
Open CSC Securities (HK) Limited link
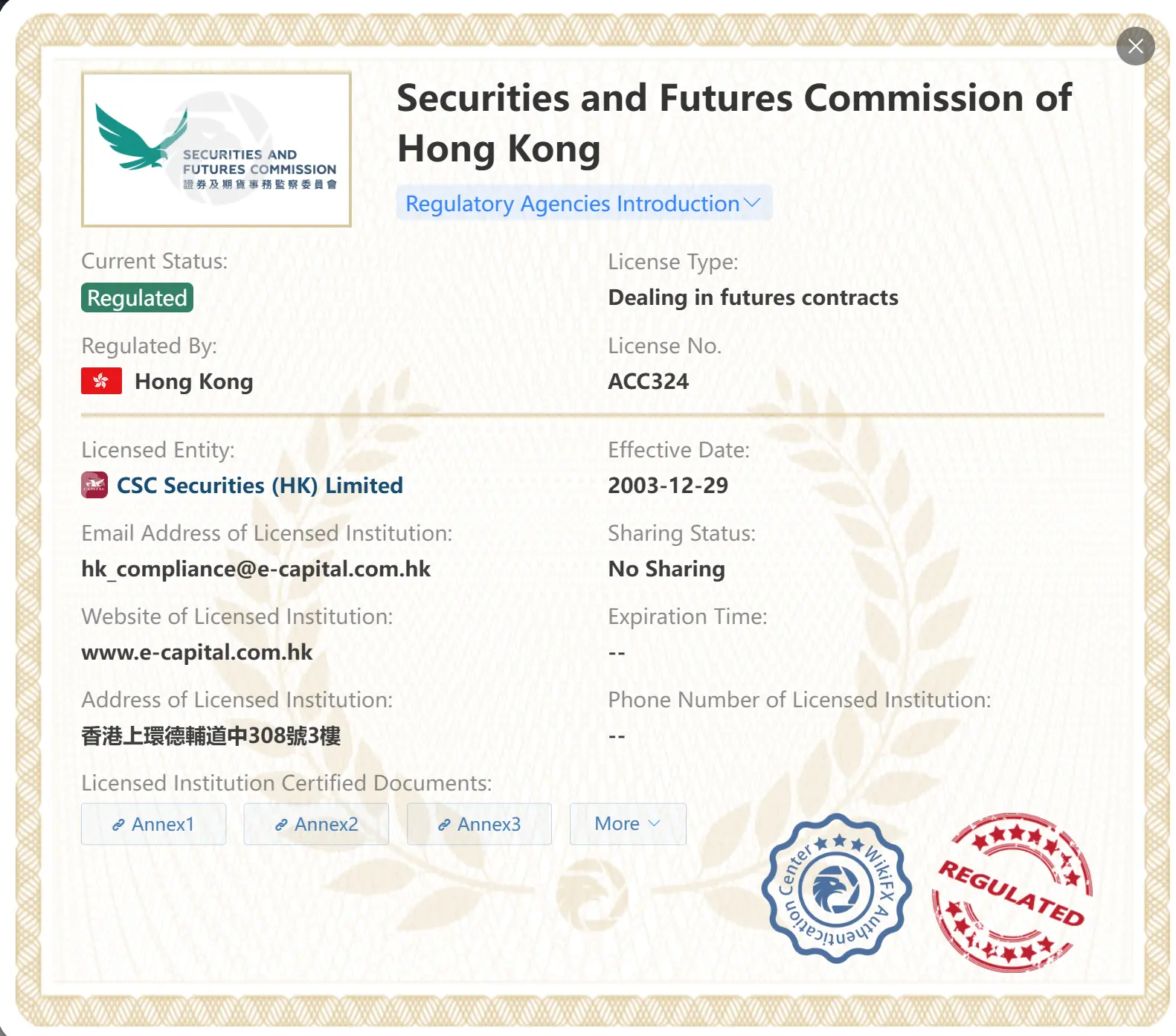coord(260,486)
